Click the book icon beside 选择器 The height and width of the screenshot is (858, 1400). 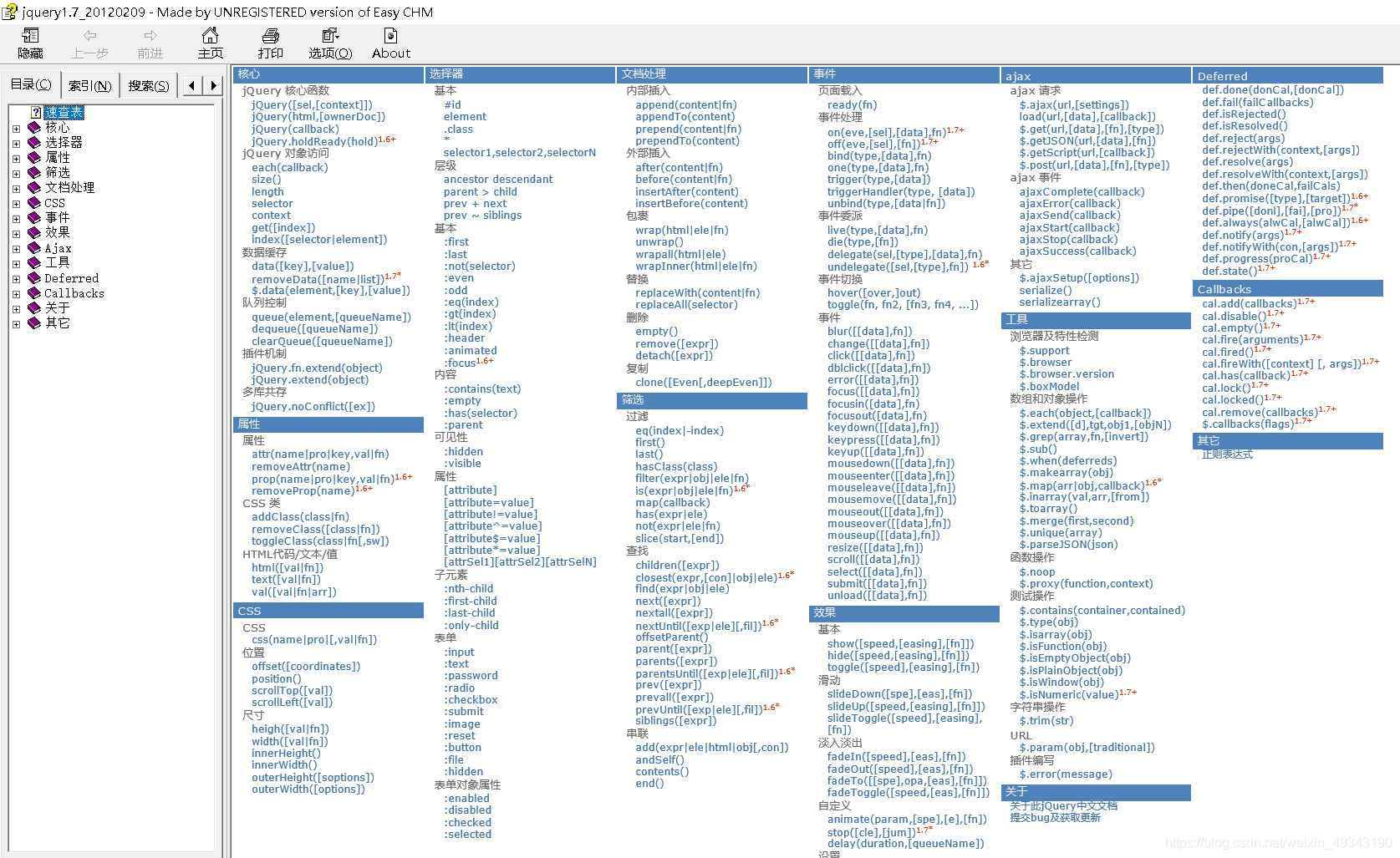coord(34,142)
